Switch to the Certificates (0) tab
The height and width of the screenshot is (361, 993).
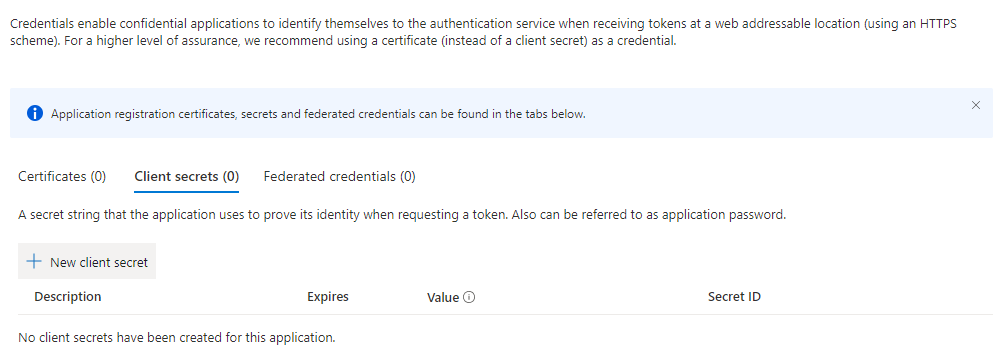tap(62, 177)
